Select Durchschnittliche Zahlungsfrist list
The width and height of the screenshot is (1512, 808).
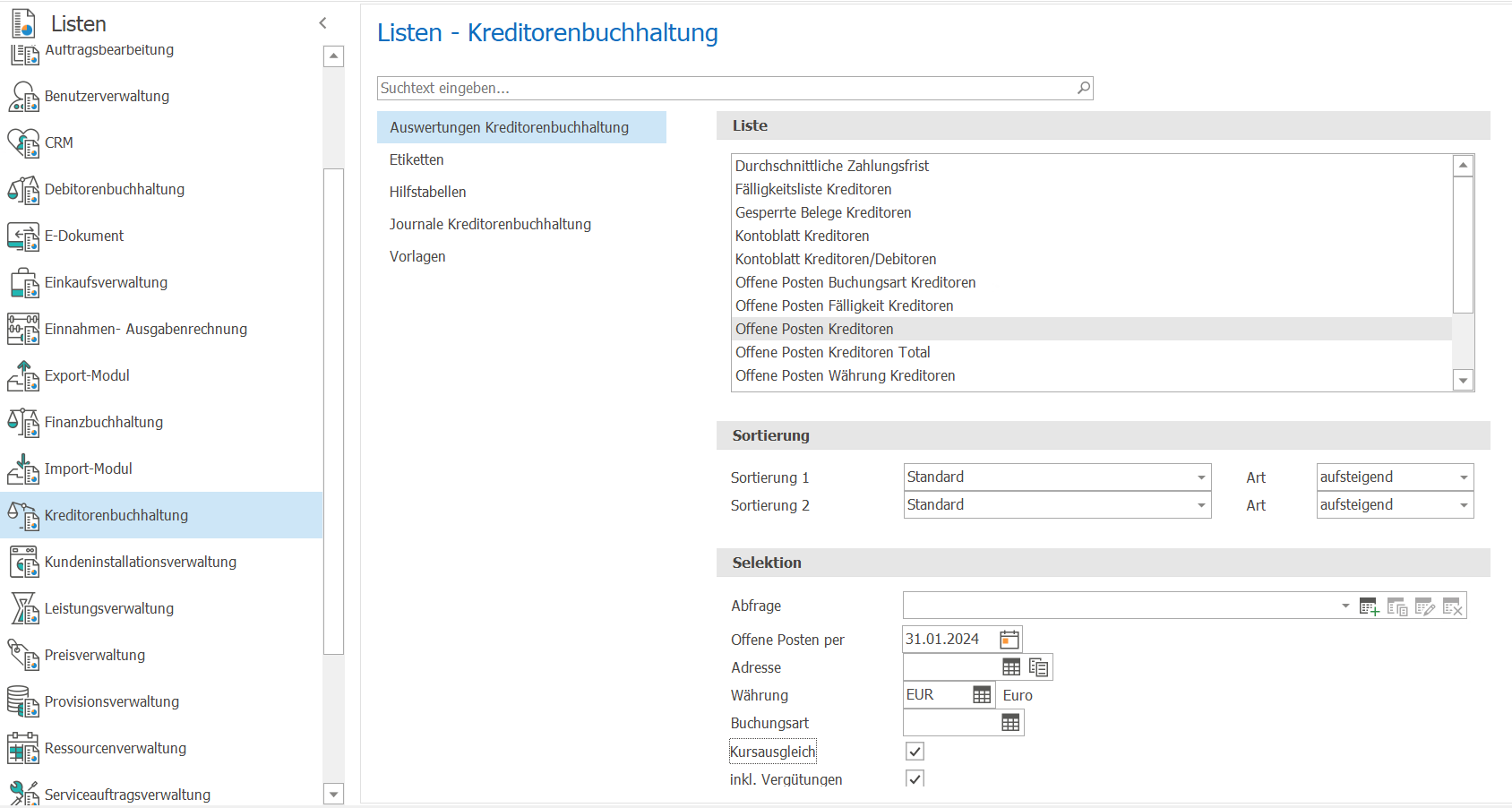point(1091,166)
